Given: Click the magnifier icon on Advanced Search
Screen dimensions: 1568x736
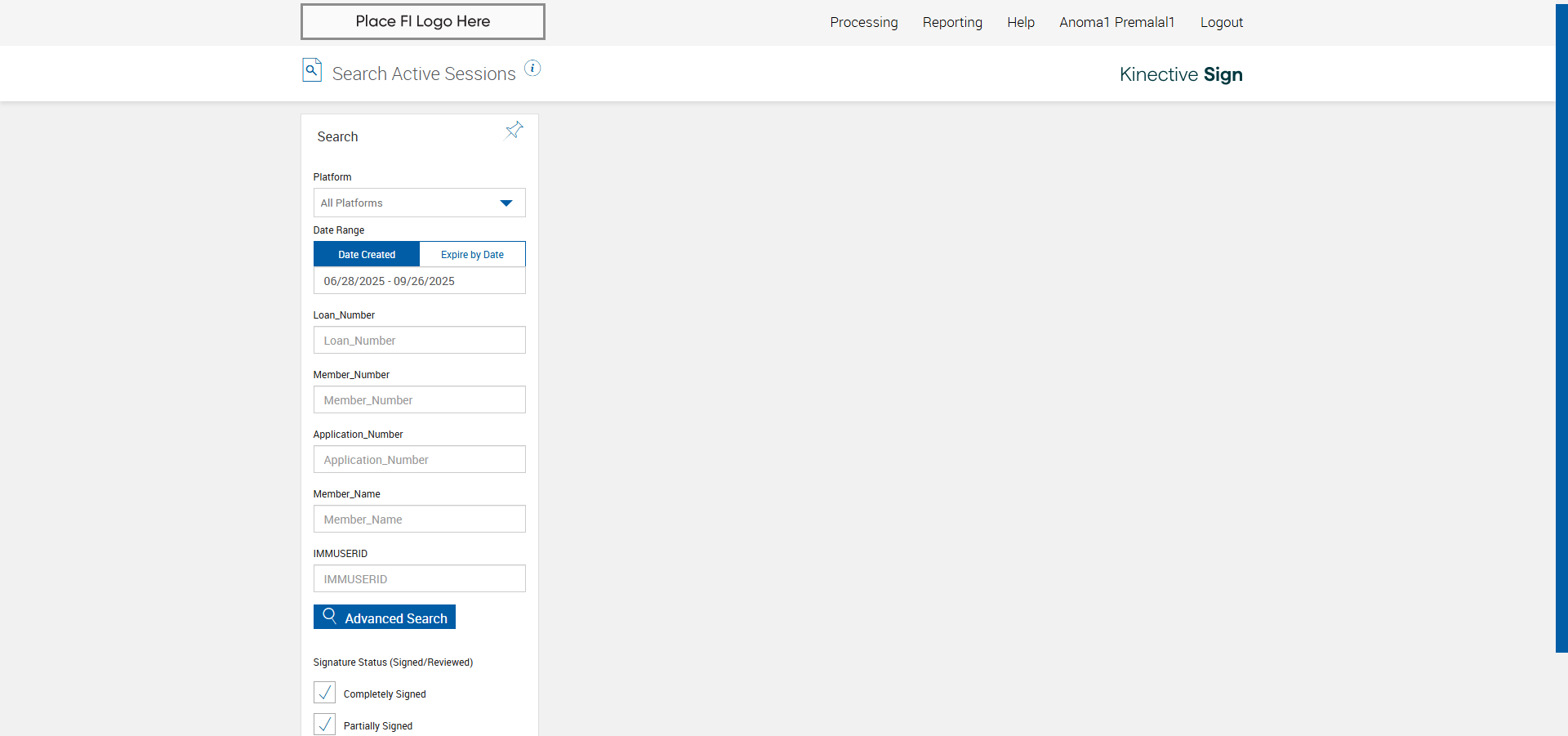Looking at the screenshot, I should tap(330, 616).
